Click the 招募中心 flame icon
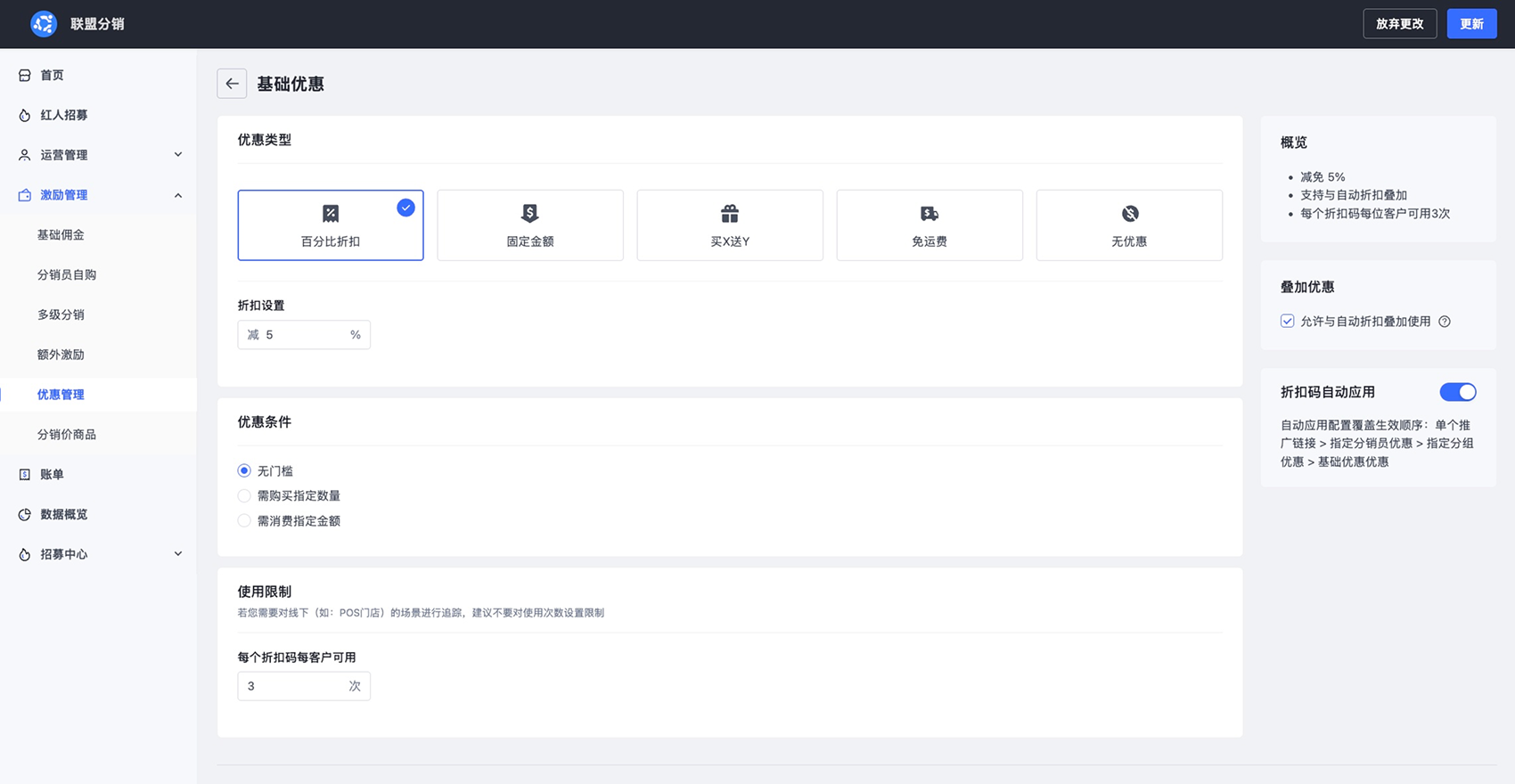This screenshot has width=1515, height=784. (25, 555)
